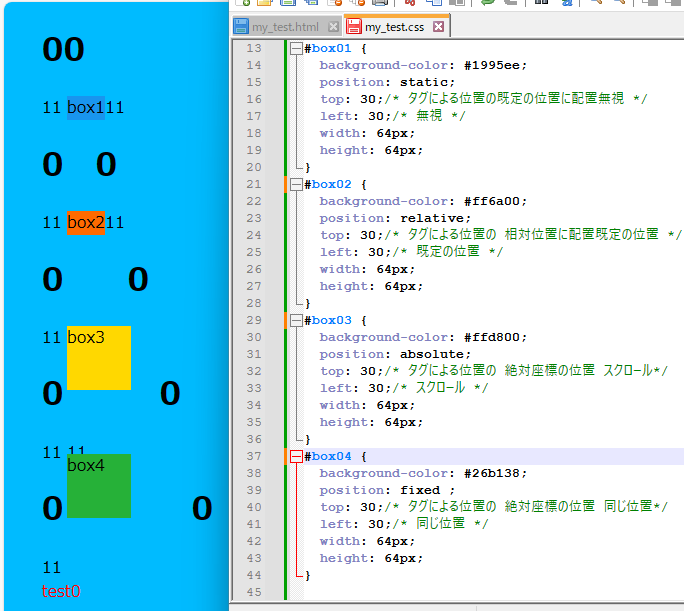Screen dimensions: 684x611
Task: Close the my_test.html tab
Action: pyautogui.click(x=333, y=27)
